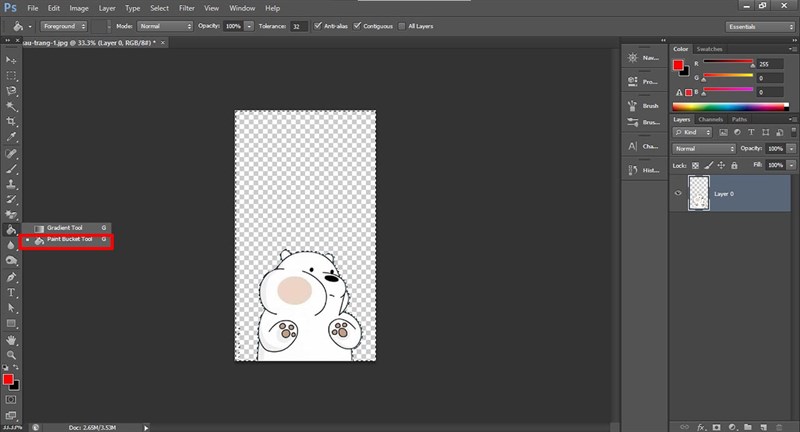This screenshot has height=432, width=800.
Task: Lock all layer attributes
Action: 734,165
